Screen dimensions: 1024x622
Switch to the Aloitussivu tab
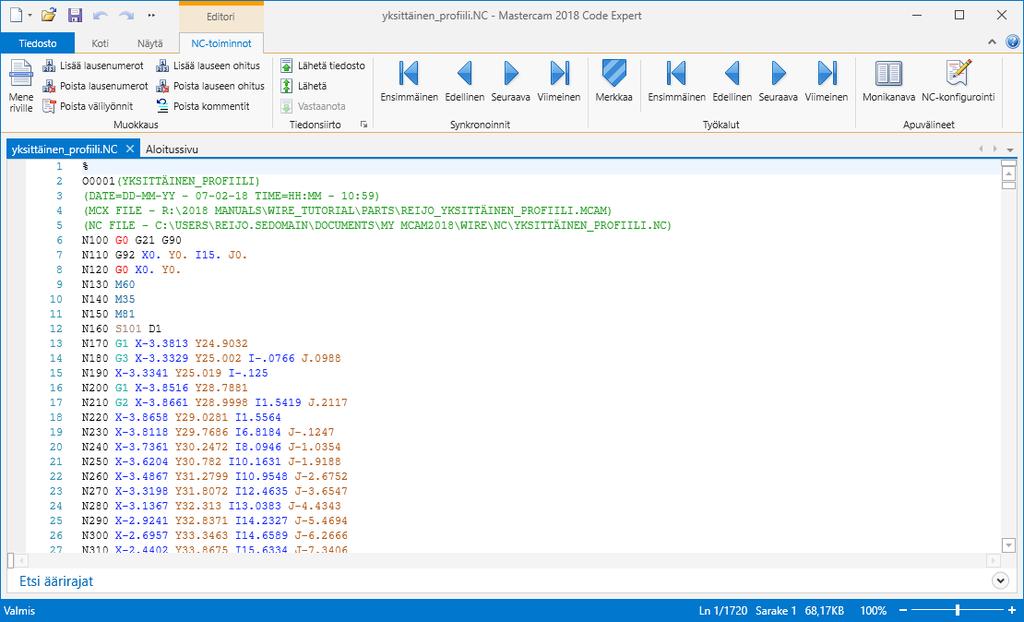coord(172,149)
